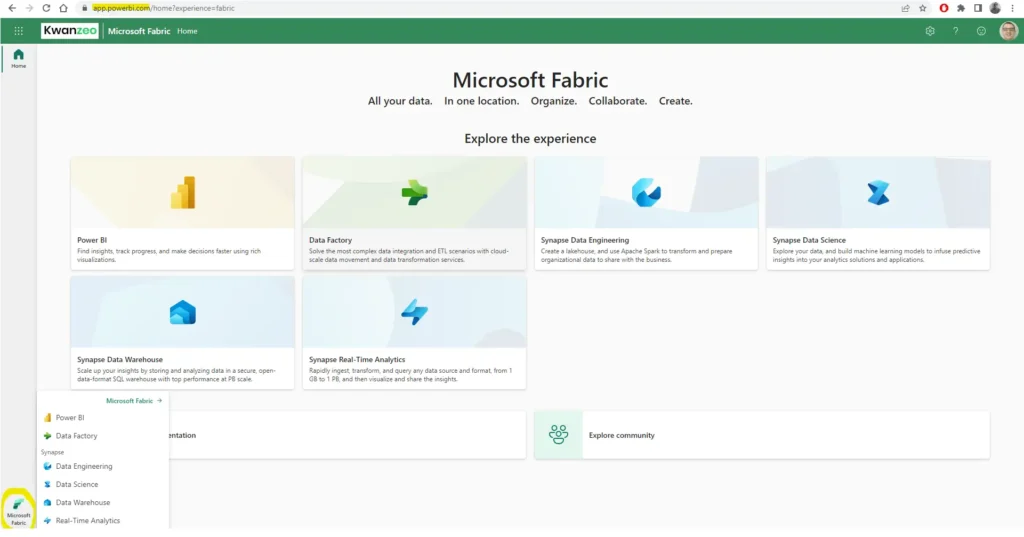Open the app launcher waffle icon
Screen dimensions: 1024x537
click(18, 31)
